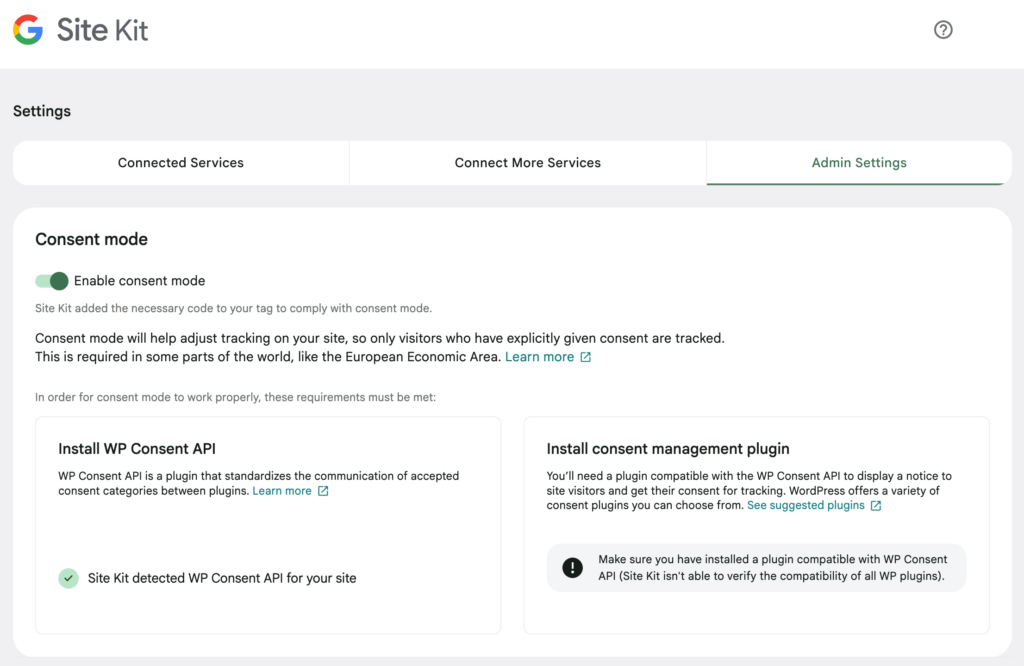
Task: Click external link icon after consent mode Learn more
Action: tap(586, 357)
